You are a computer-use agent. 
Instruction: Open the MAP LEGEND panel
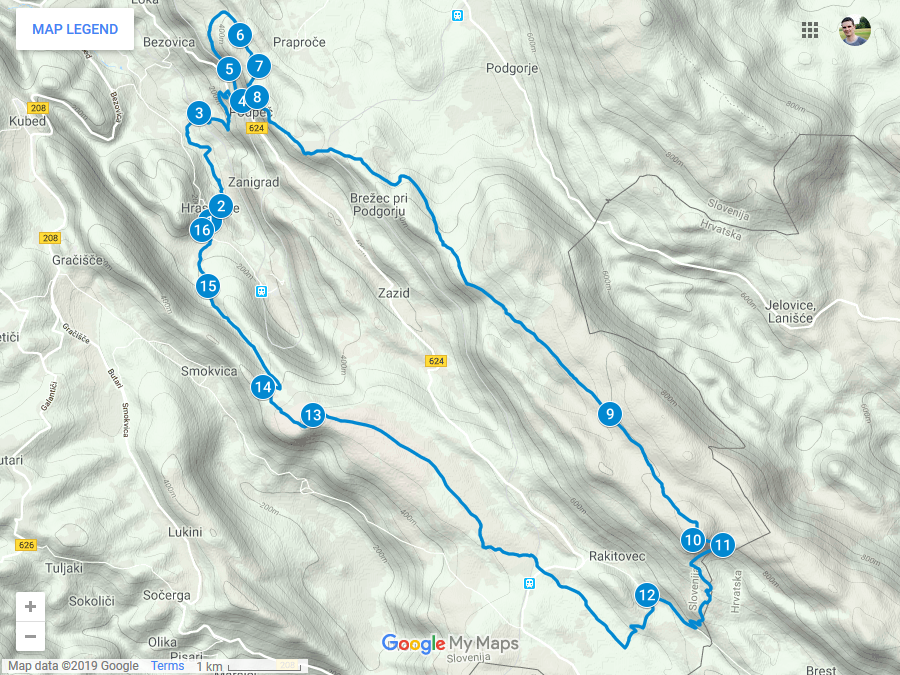[75, 29]
